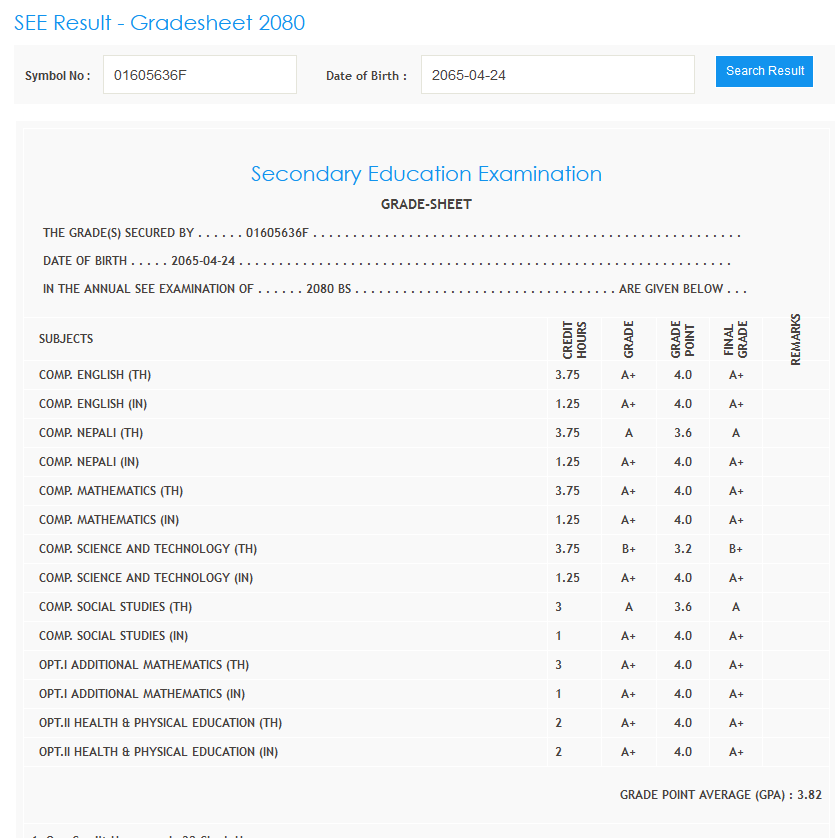Screen dimensions: 835x838
Task: Click the FINAL GRADE column header
Action: point(736,340)
